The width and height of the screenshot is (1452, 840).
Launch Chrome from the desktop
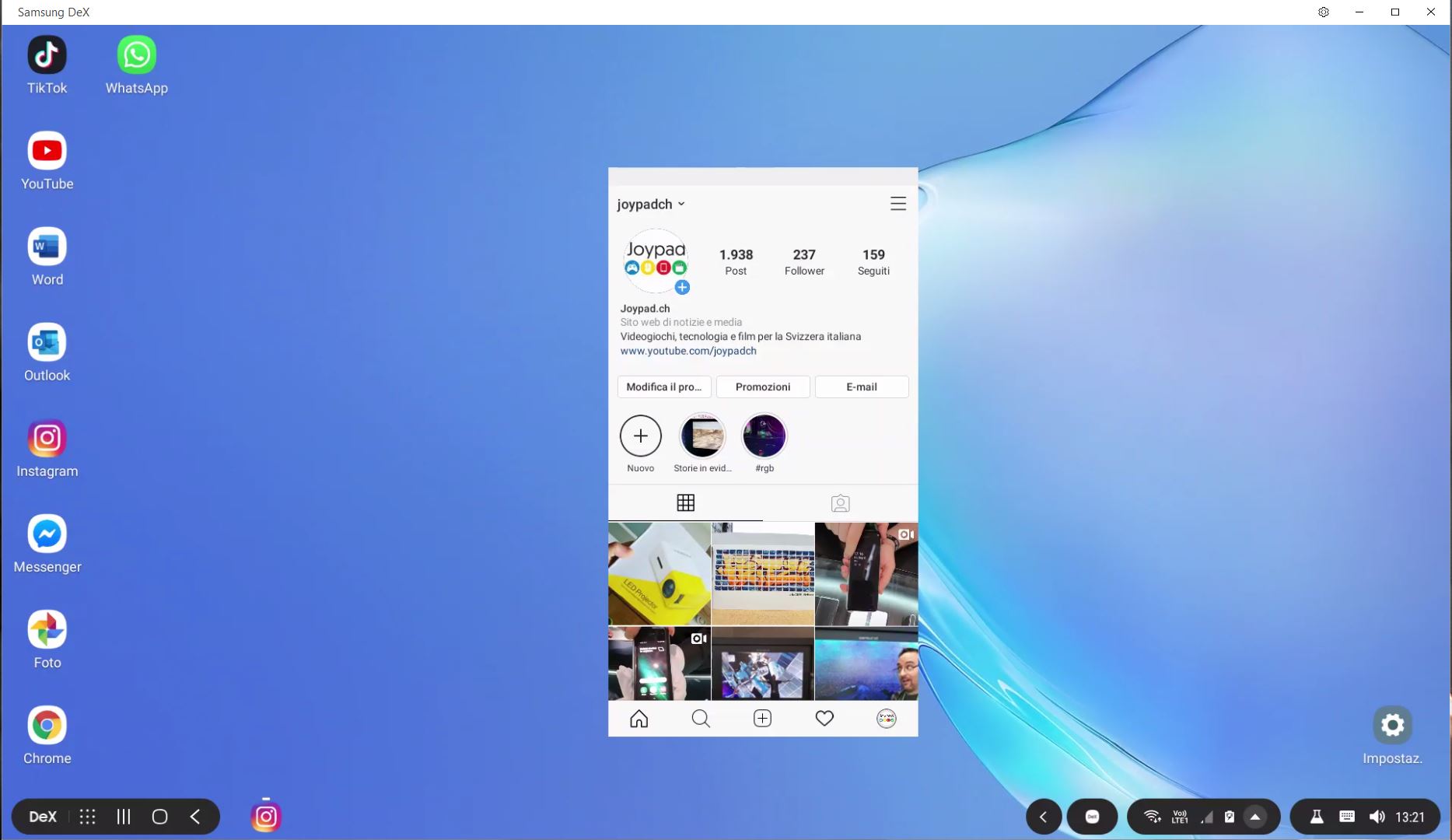point(47,725)
